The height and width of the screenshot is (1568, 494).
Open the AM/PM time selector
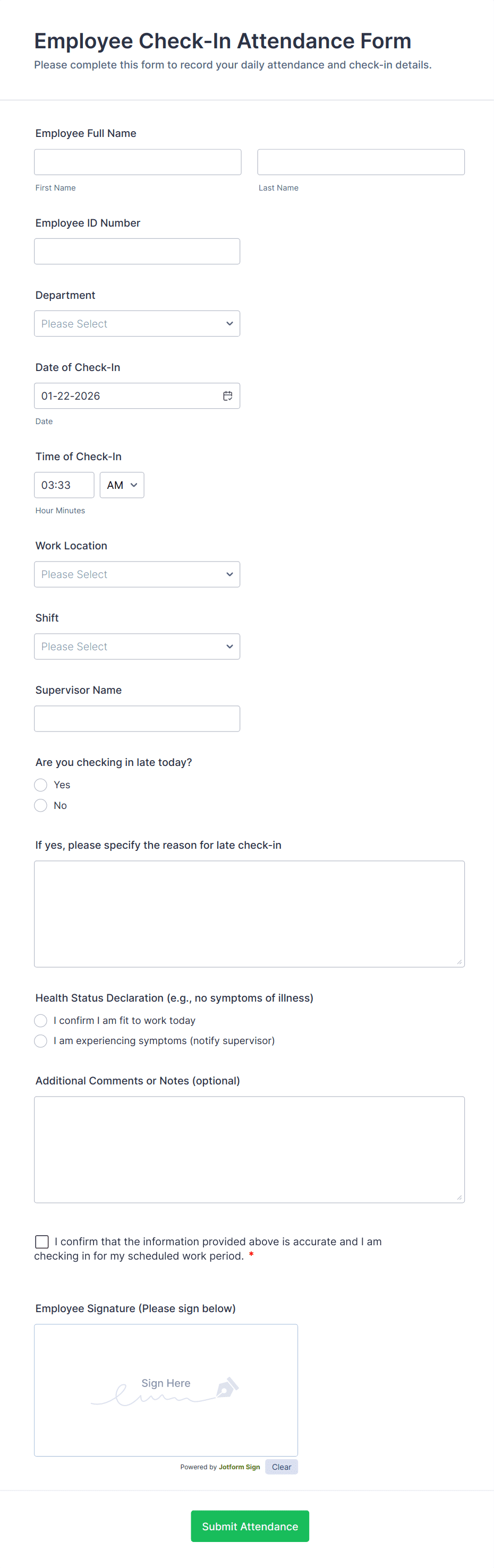tap(122, 485)
